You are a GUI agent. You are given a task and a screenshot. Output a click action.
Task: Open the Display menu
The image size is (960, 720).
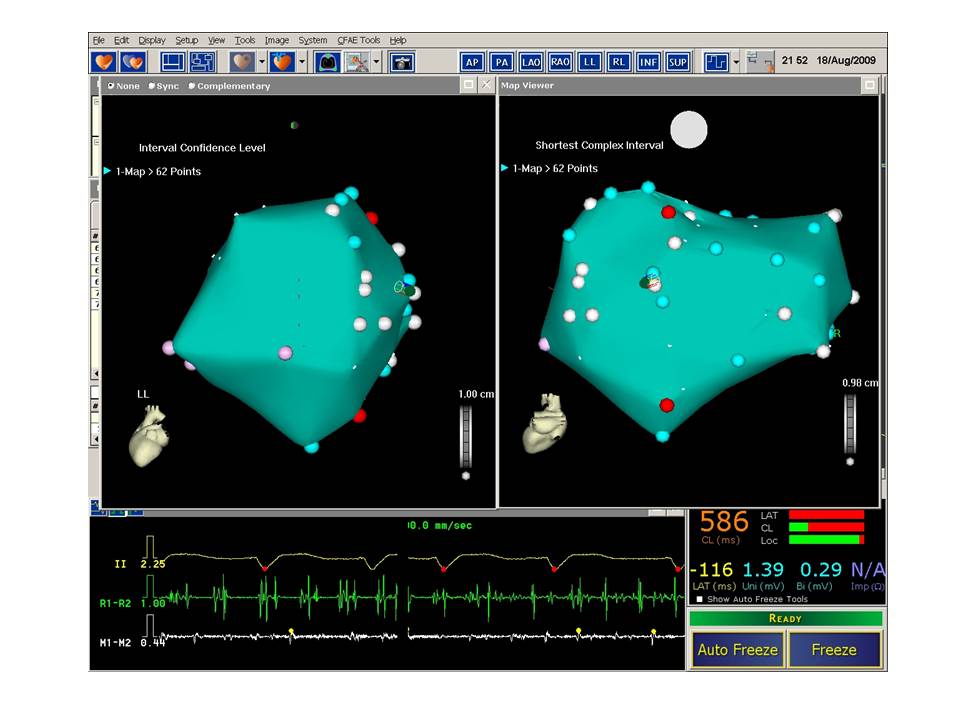pos(152,40)
